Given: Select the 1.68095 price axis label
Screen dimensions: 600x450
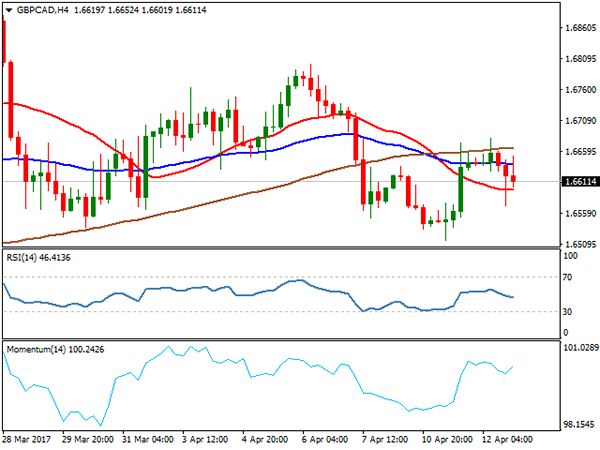Looking at the screenshot, I should [580, 59].
